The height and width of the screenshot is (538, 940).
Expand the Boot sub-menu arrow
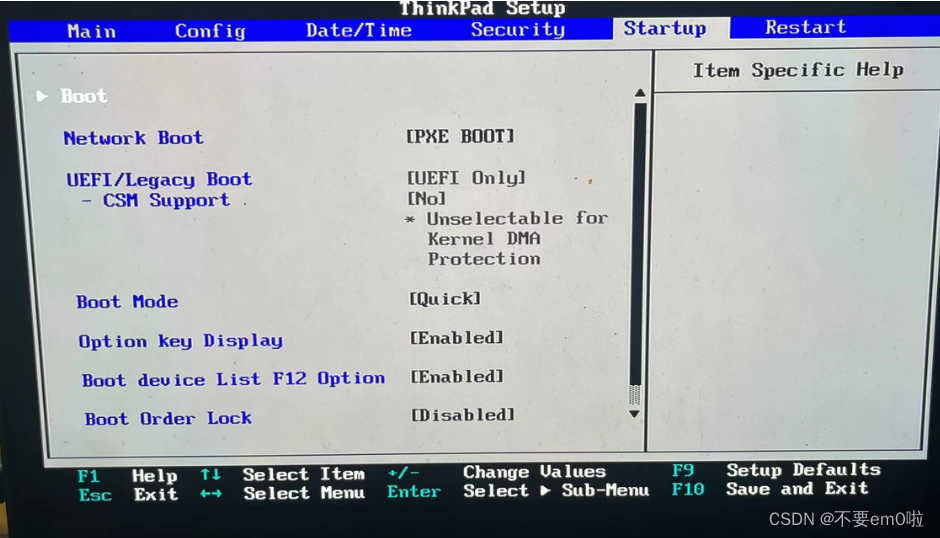point(42,96)
